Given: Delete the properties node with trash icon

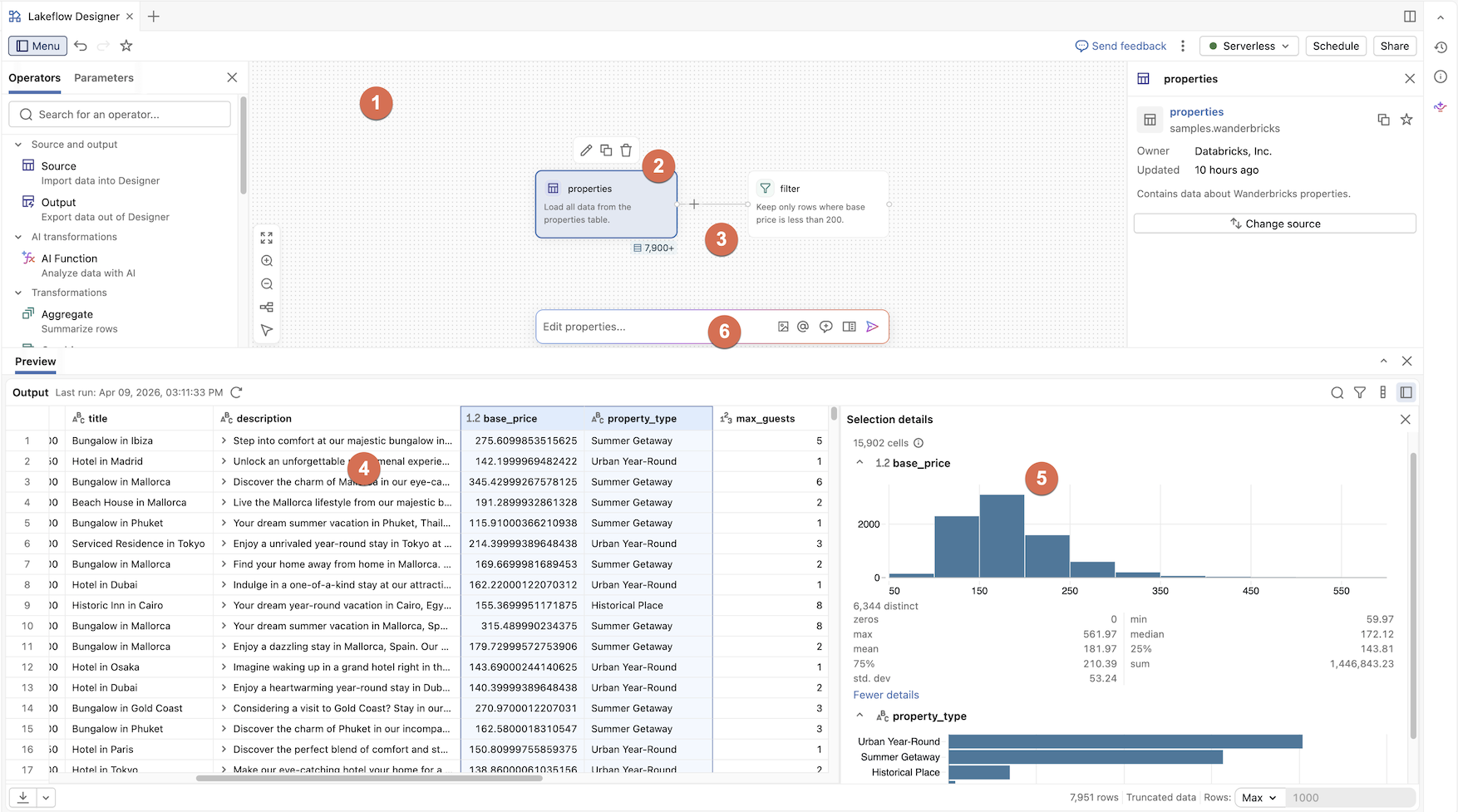Looking at the screenshot, I should point(626,150).
